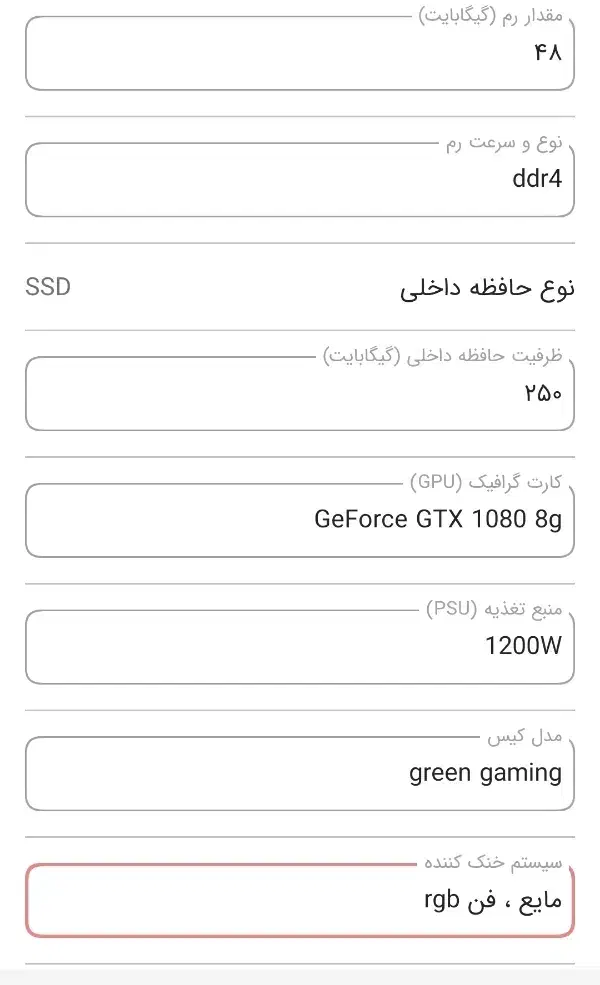Tap the ظرفیت حافظه داخلی label

click(x=443, y=356)
